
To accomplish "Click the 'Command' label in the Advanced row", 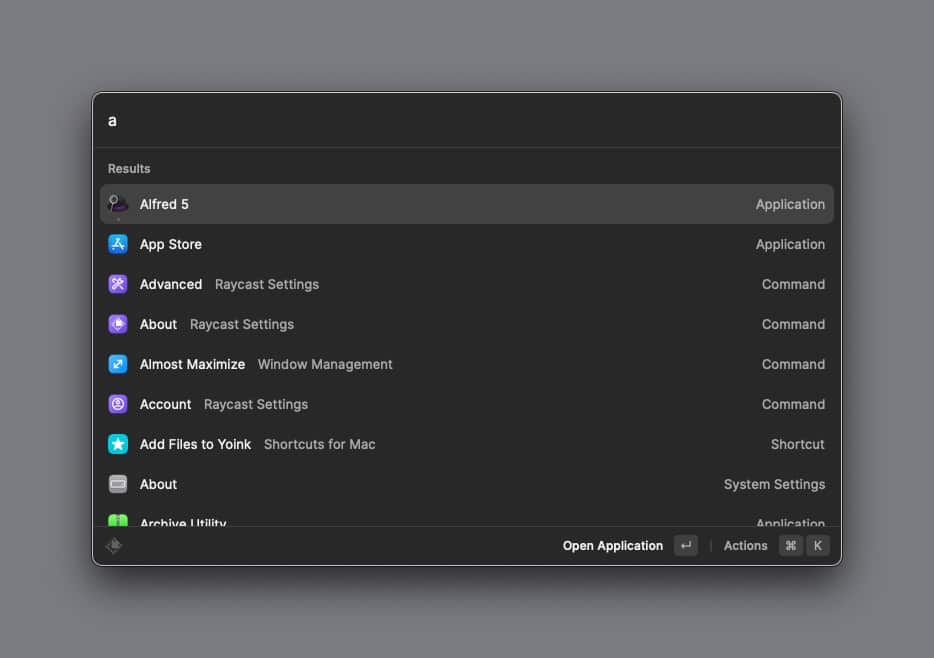I will point(793,284).
